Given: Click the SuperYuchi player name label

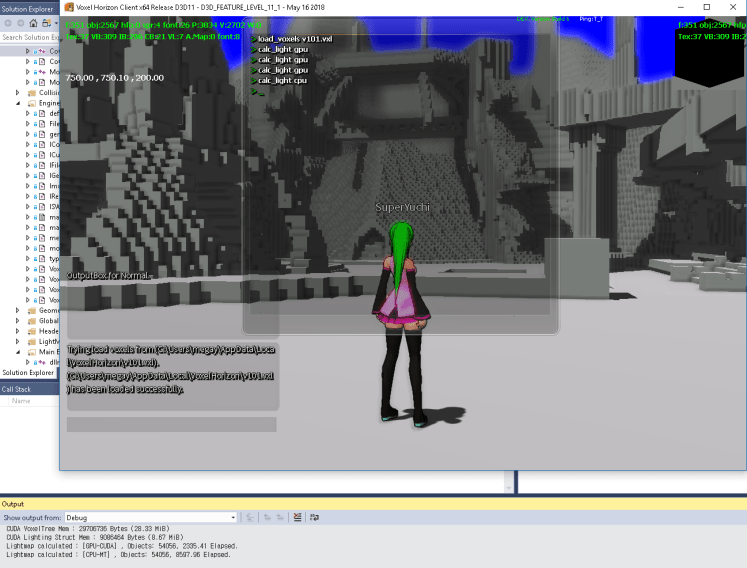Looking at the screenshot, I should pyautogui.click(x=403, y=207).
